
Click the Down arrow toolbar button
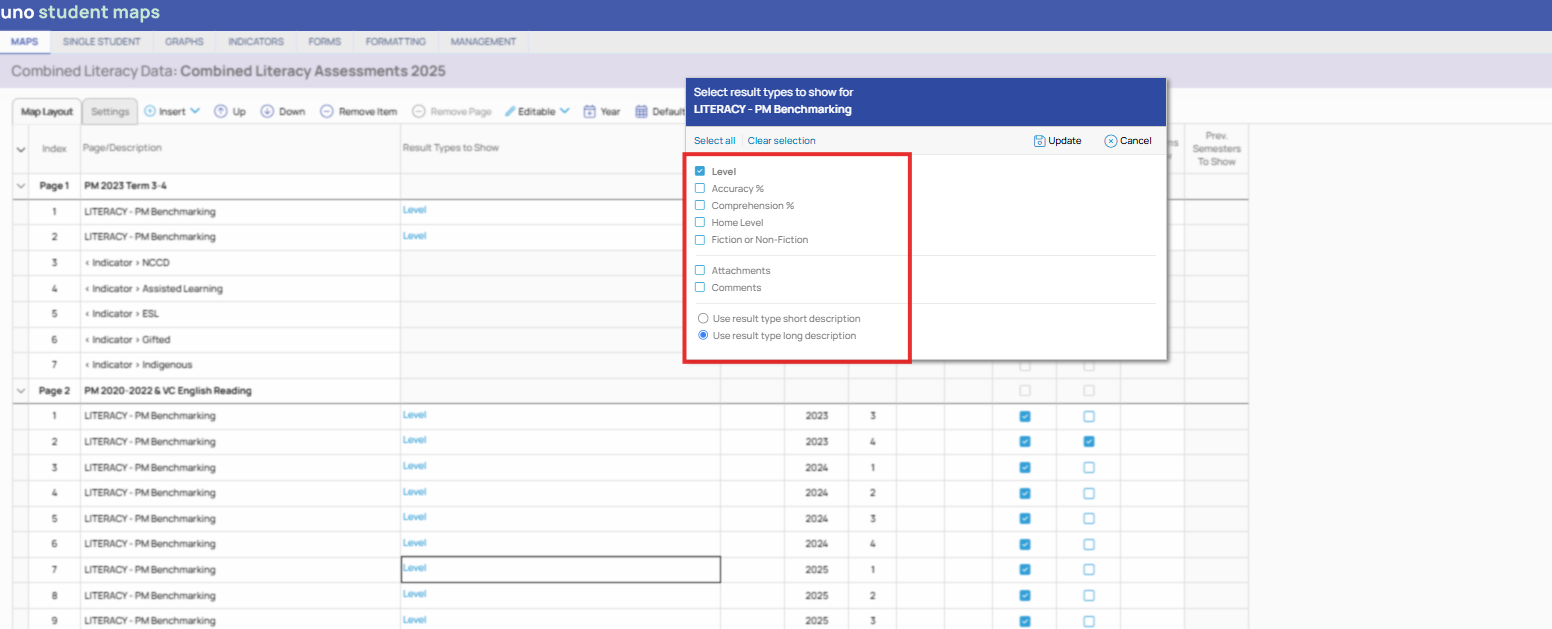click(283, 112)
